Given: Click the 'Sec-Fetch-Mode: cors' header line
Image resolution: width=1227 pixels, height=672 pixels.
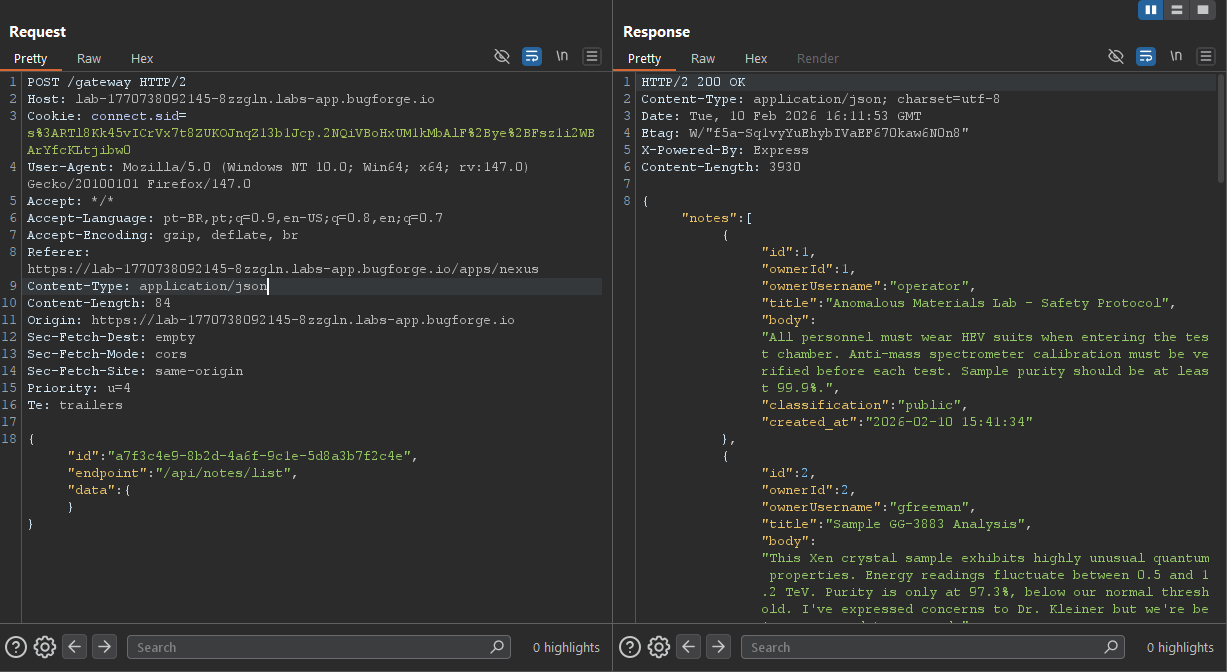Looking at the screenshot, I should click(x=107, y=354).
